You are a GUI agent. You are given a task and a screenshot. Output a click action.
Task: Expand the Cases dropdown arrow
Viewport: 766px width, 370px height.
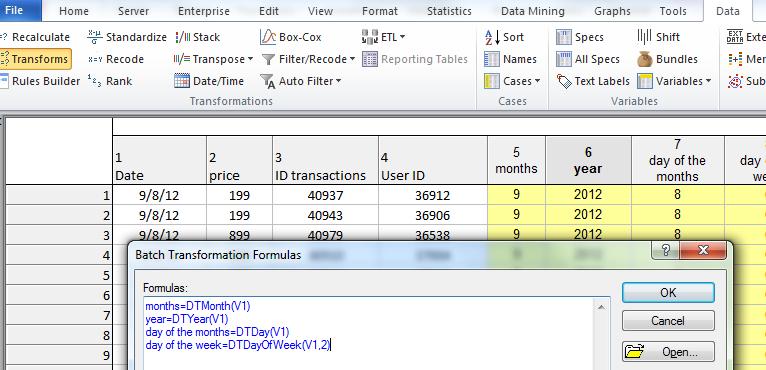[x=537, y=81]
